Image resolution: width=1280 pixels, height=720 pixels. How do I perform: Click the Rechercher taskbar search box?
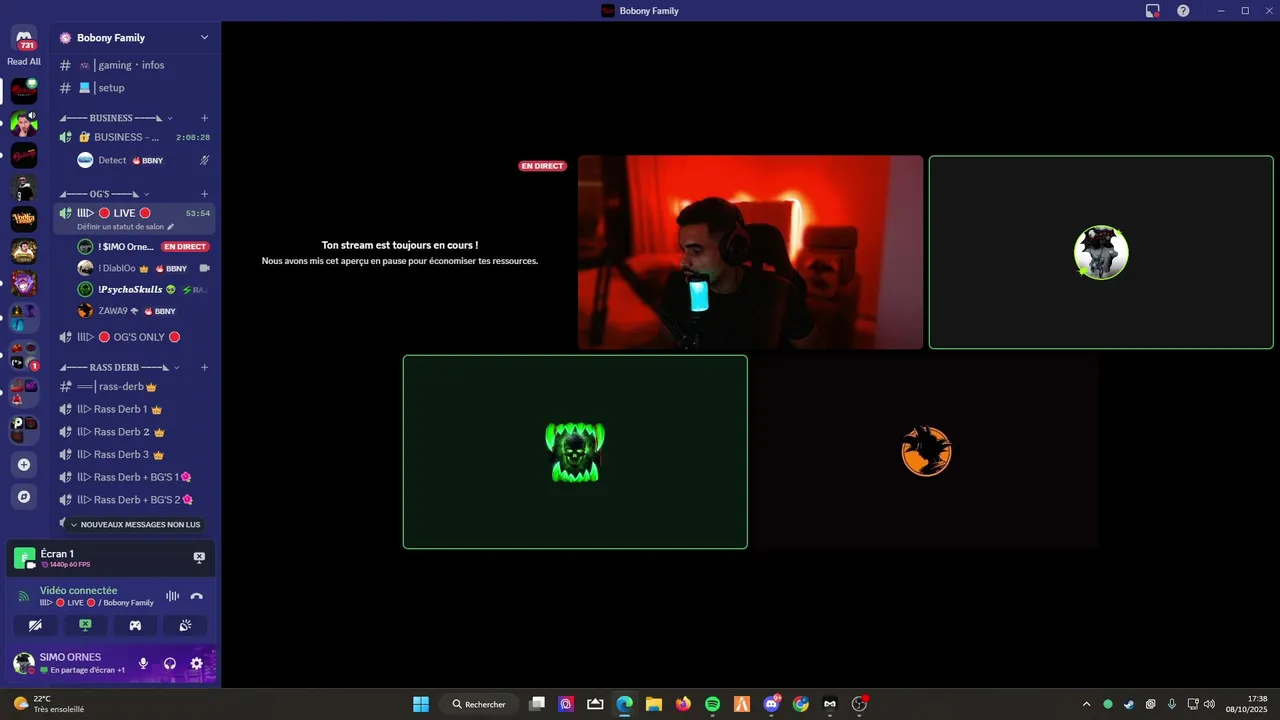click(x=479, y=704)
